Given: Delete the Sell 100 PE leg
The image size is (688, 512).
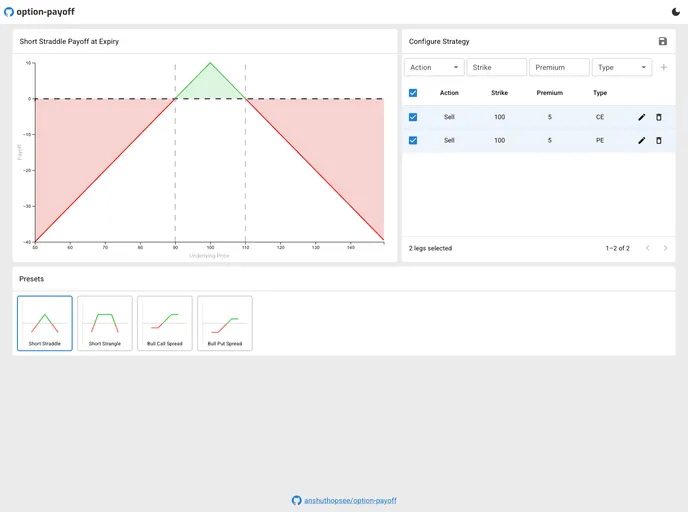Looking at the screenshot, I should coord(659,140).
